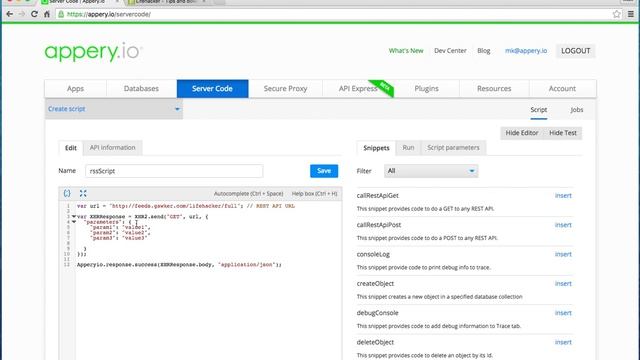640x360 pixels.
Task: Click the Hide Editor button
Action: (x=522, y=133)
